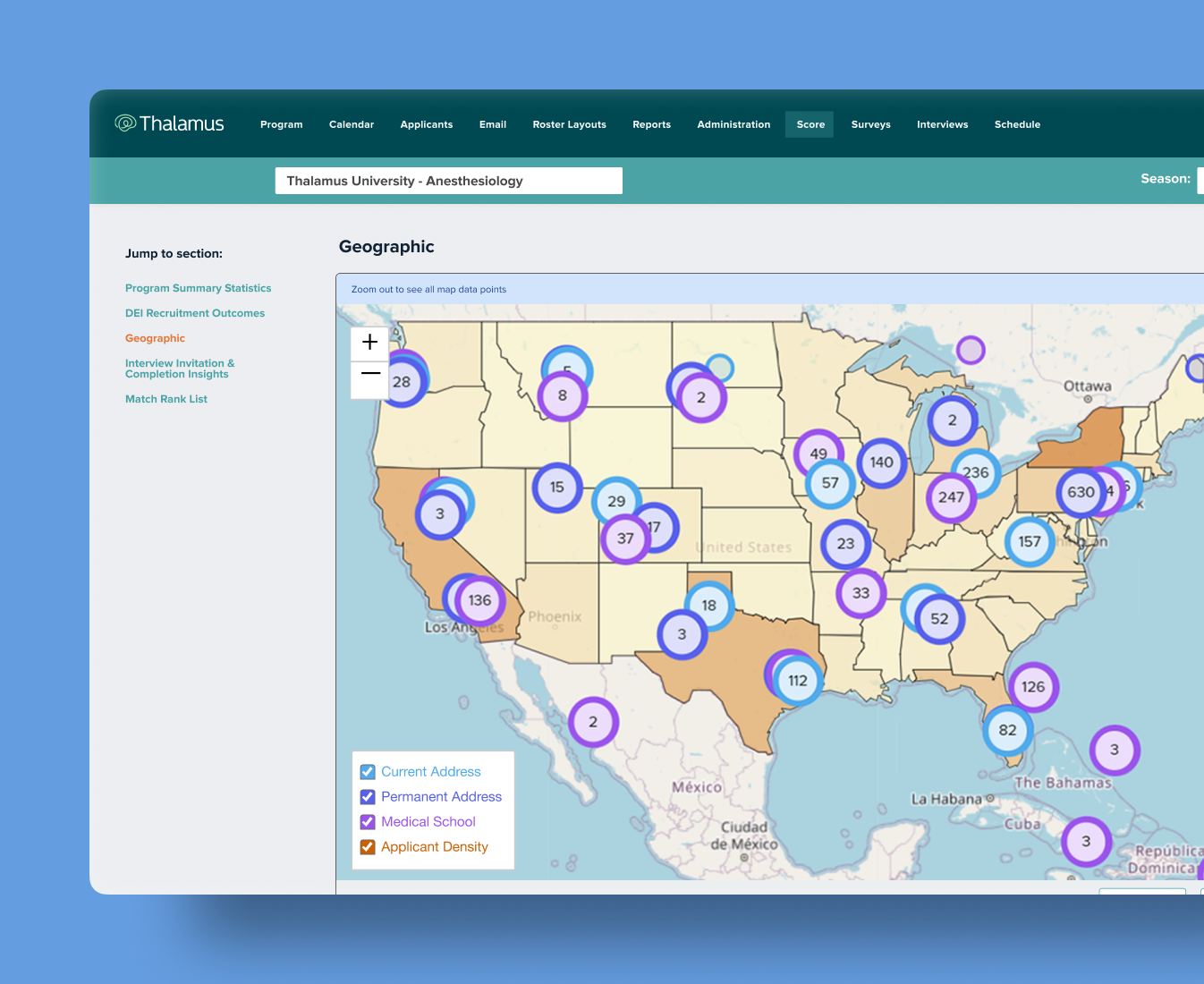Go to DEI Recruitment Outcomes section
1204x984 pixels.
[195, 313]
